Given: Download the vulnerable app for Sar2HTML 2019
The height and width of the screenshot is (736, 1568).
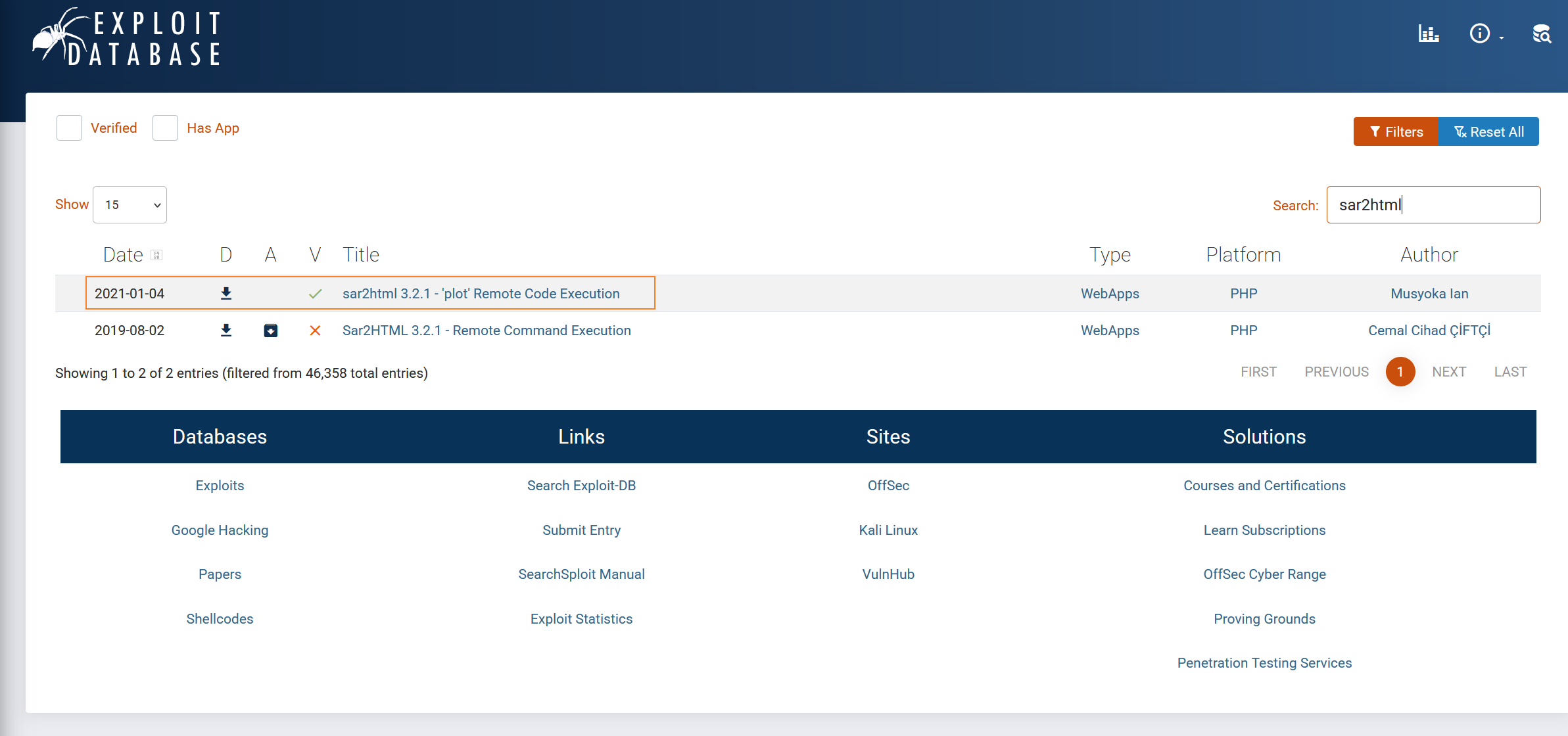Looking at the screenshot, I should click(x=270, y=331).
